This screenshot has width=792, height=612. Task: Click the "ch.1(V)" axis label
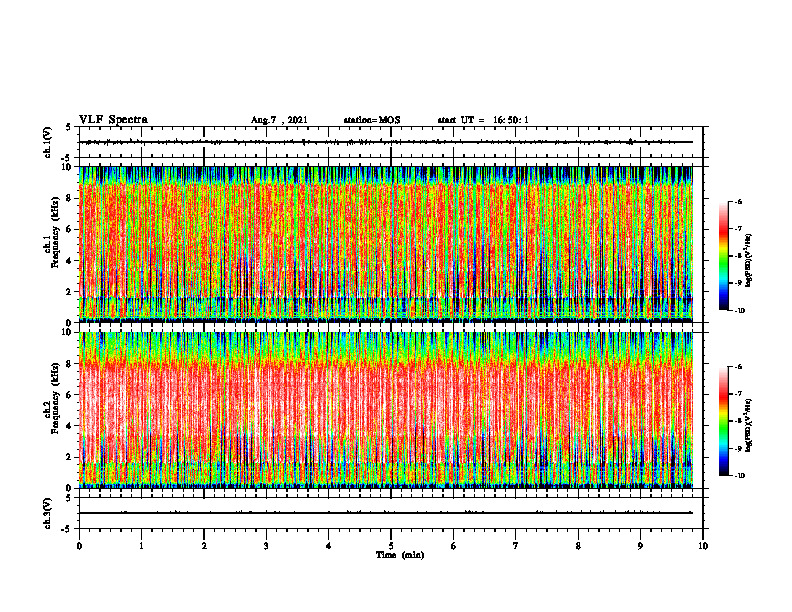coord(47,142)
